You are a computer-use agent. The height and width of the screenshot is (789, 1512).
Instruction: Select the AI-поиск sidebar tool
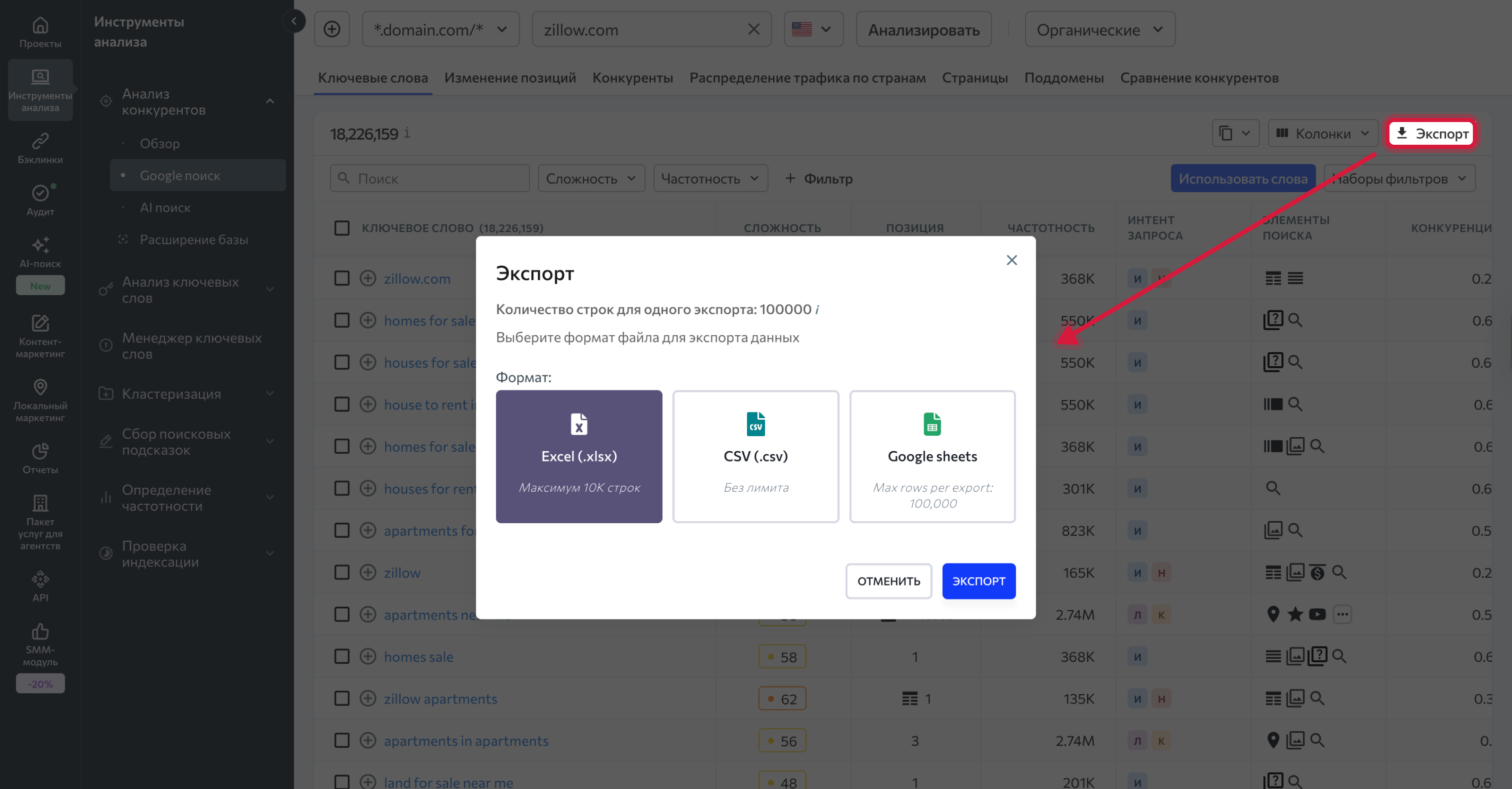click(x=39, y=252)
